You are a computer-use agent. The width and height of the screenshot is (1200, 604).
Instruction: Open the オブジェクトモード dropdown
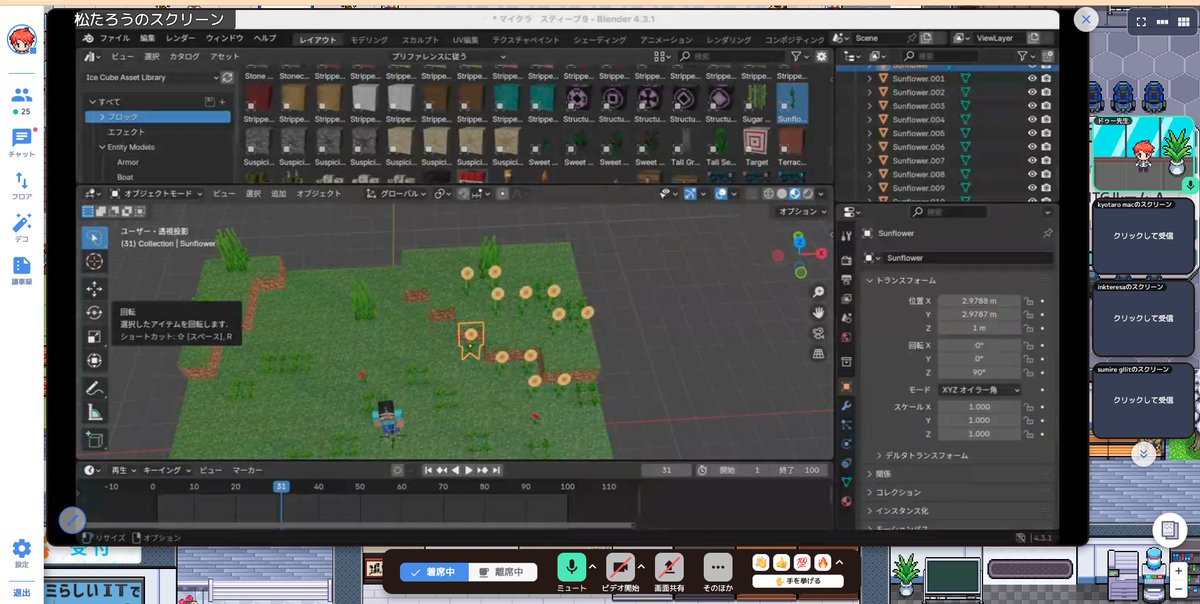point(157,193)
